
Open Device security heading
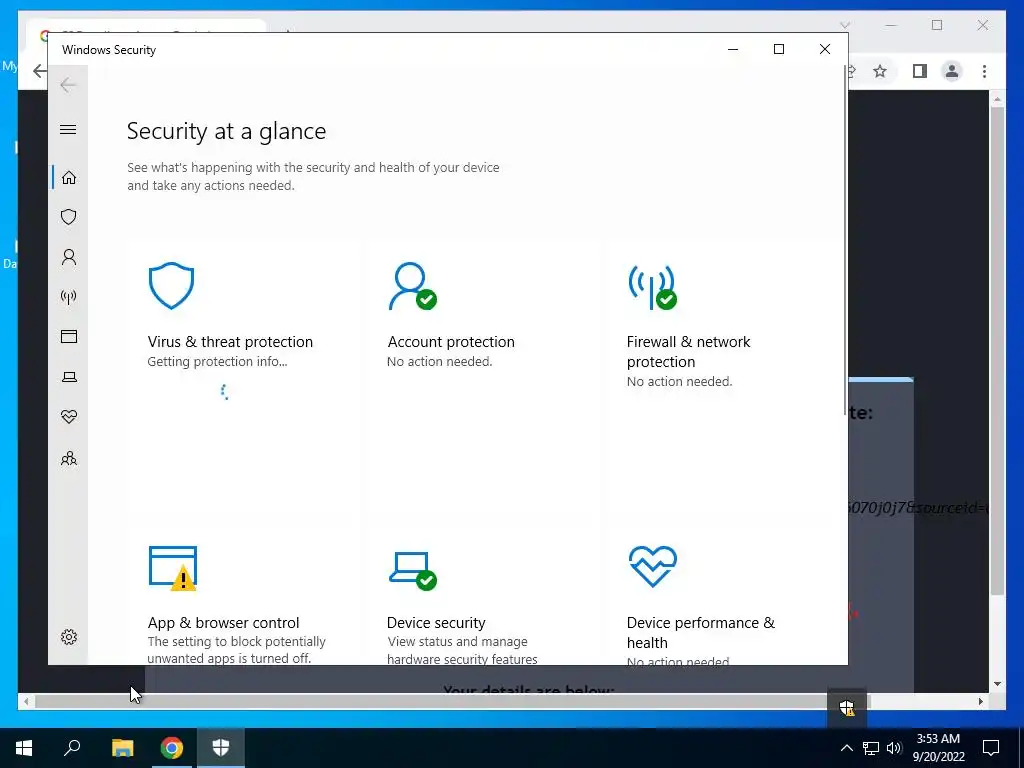click(x=436, y=622)
